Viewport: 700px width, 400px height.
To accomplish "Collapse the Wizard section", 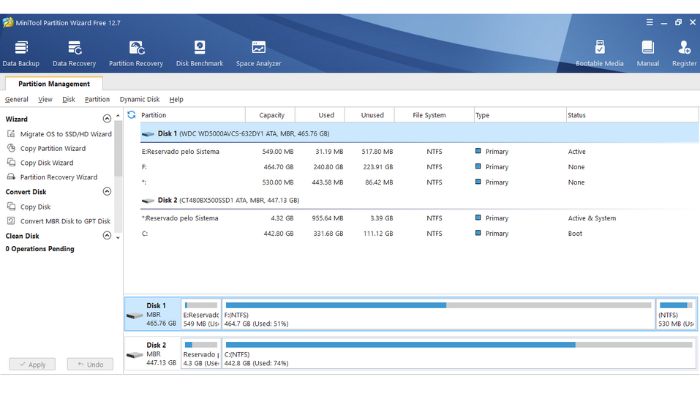I will click(x=107, y=118).
